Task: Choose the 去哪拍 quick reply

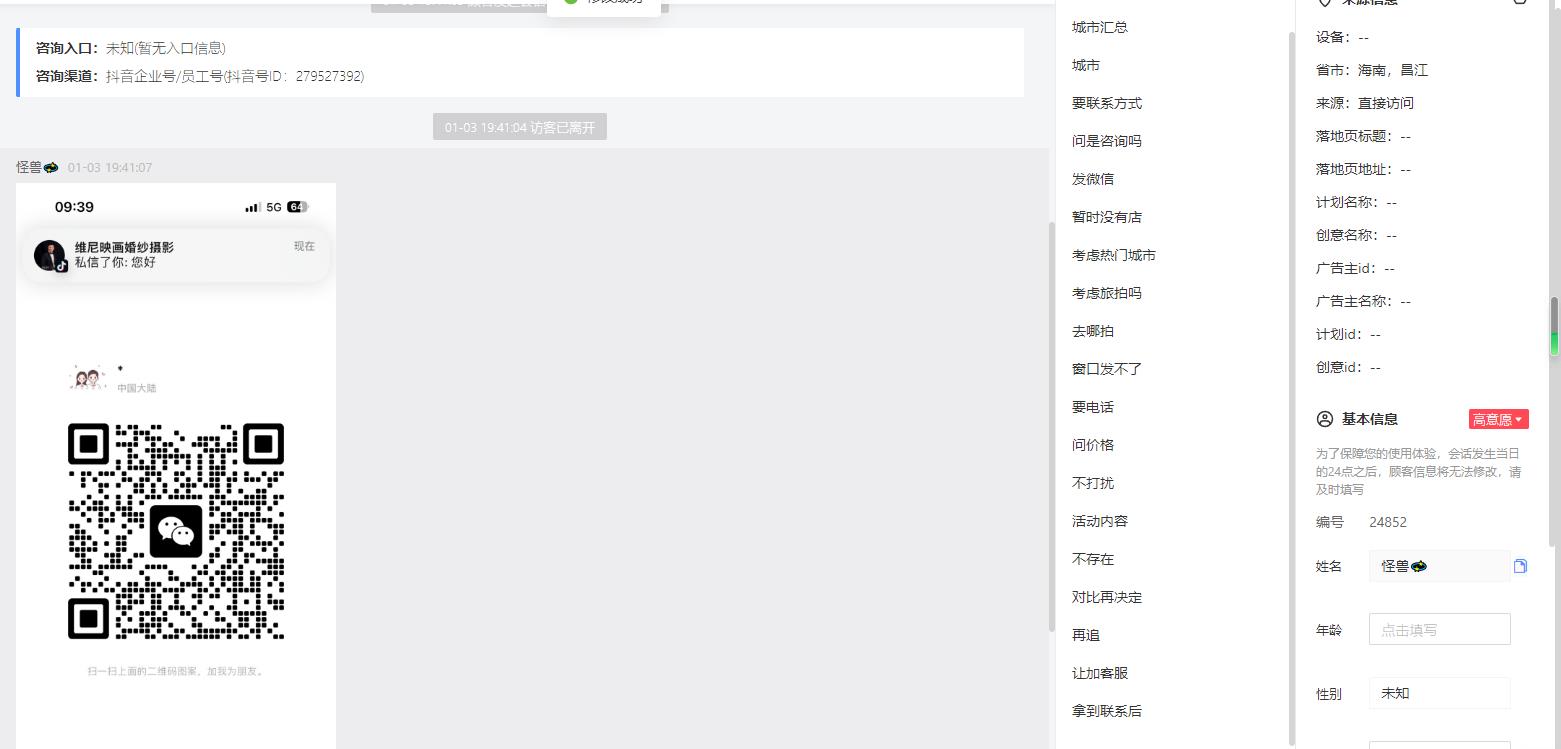Action: 1093,331
